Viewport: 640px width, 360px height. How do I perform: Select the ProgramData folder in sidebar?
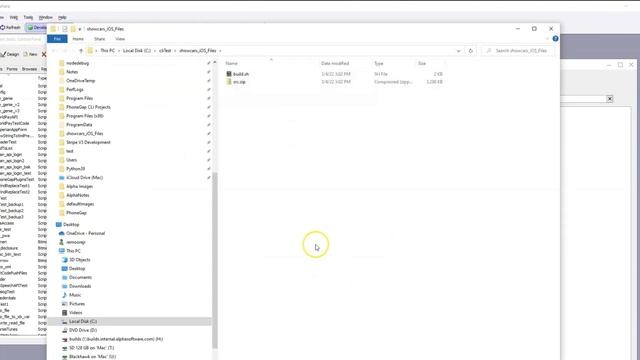pyautogui.click(x=79, y=125)
